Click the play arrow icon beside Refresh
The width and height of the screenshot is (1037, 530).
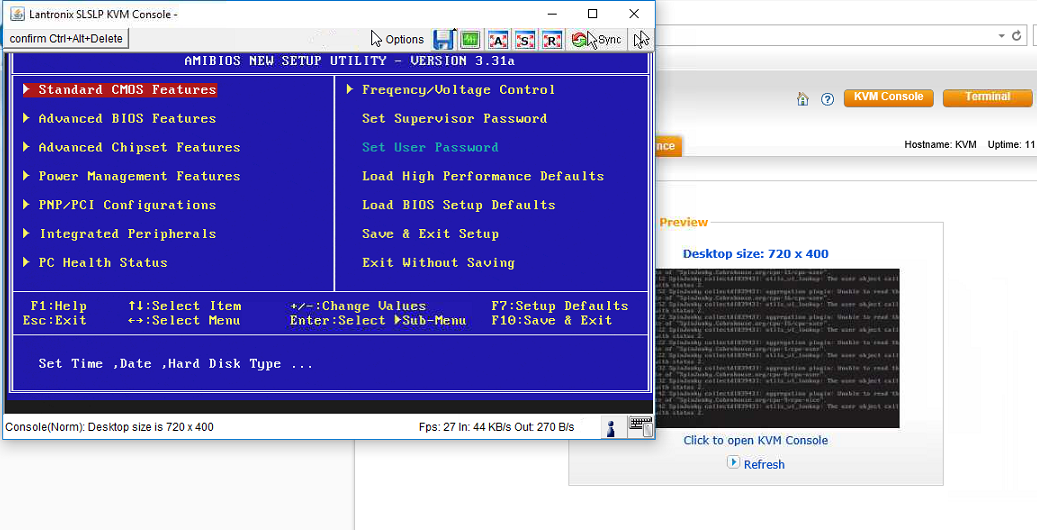[x=733, y=463]
